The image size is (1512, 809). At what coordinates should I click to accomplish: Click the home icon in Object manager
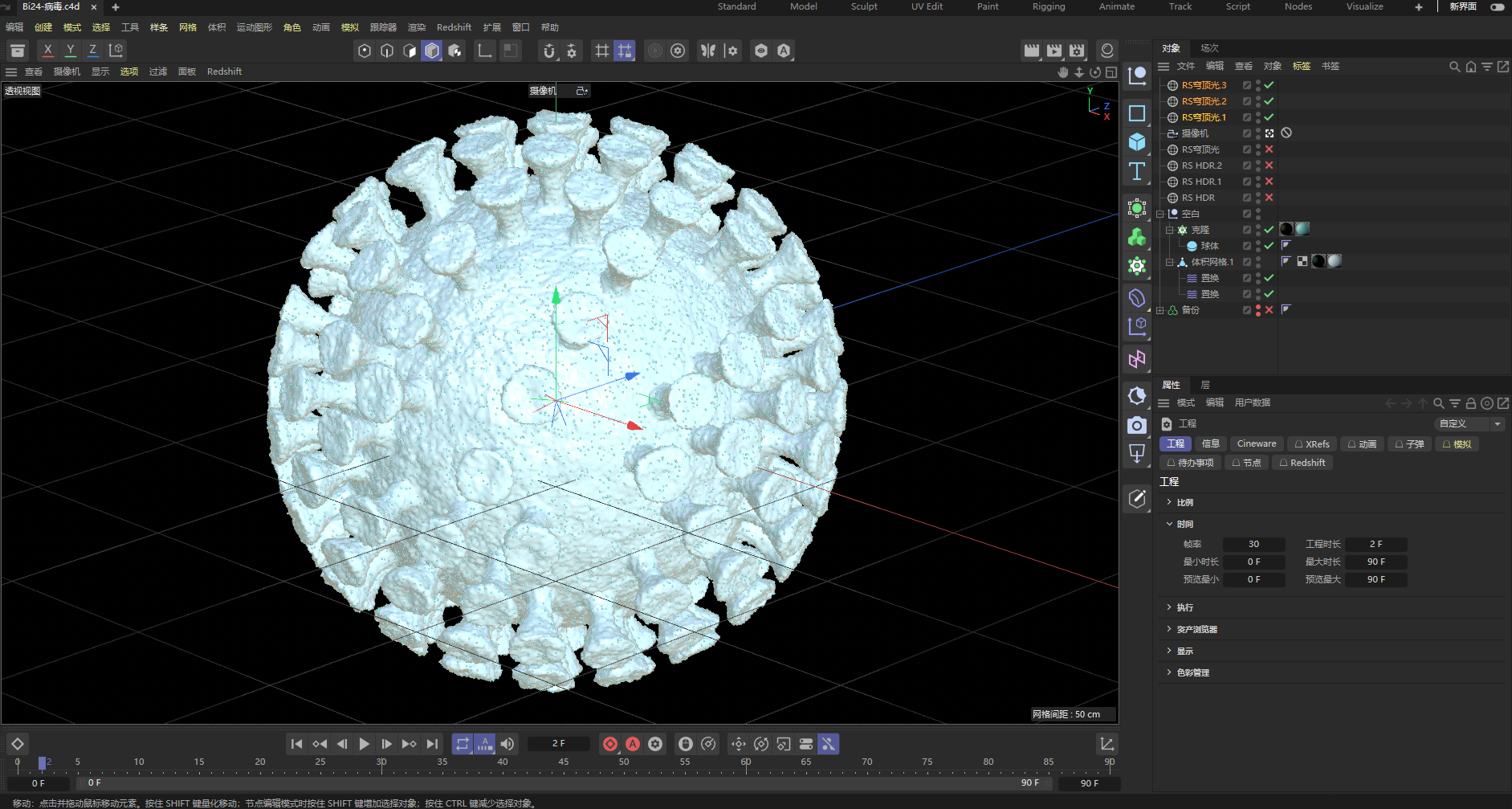pyautogui.click(x=1471, y=67)
